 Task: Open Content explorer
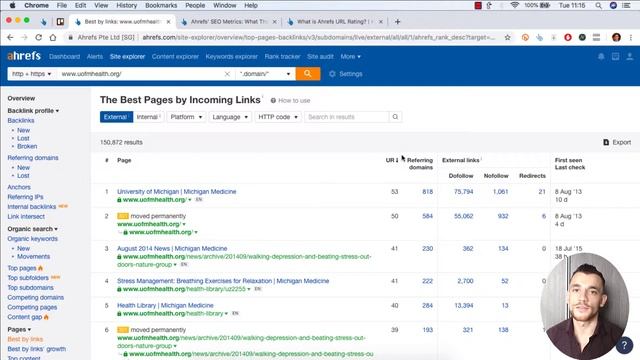click(175, 57)
